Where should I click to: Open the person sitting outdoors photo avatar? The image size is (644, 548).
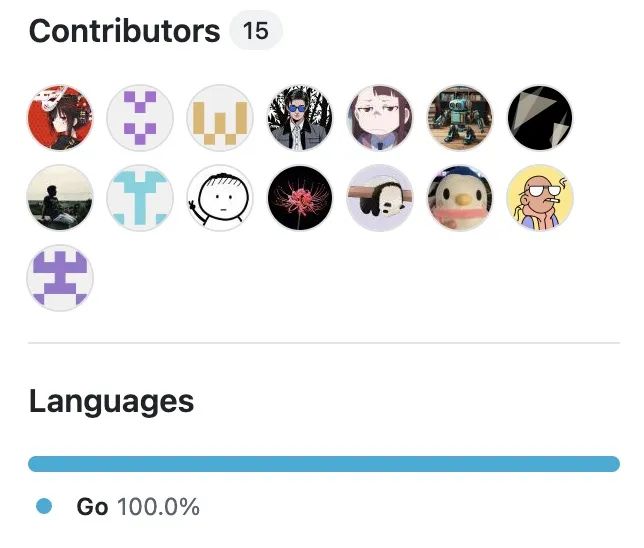60,198
